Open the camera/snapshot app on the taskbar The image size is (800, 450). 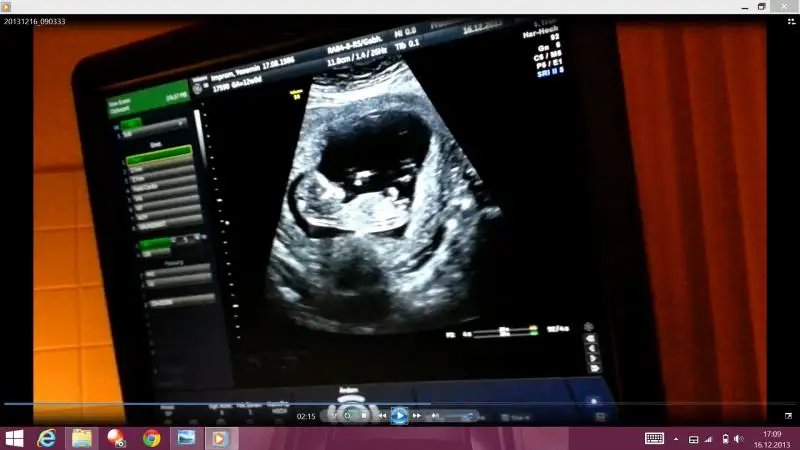[116, 438]
